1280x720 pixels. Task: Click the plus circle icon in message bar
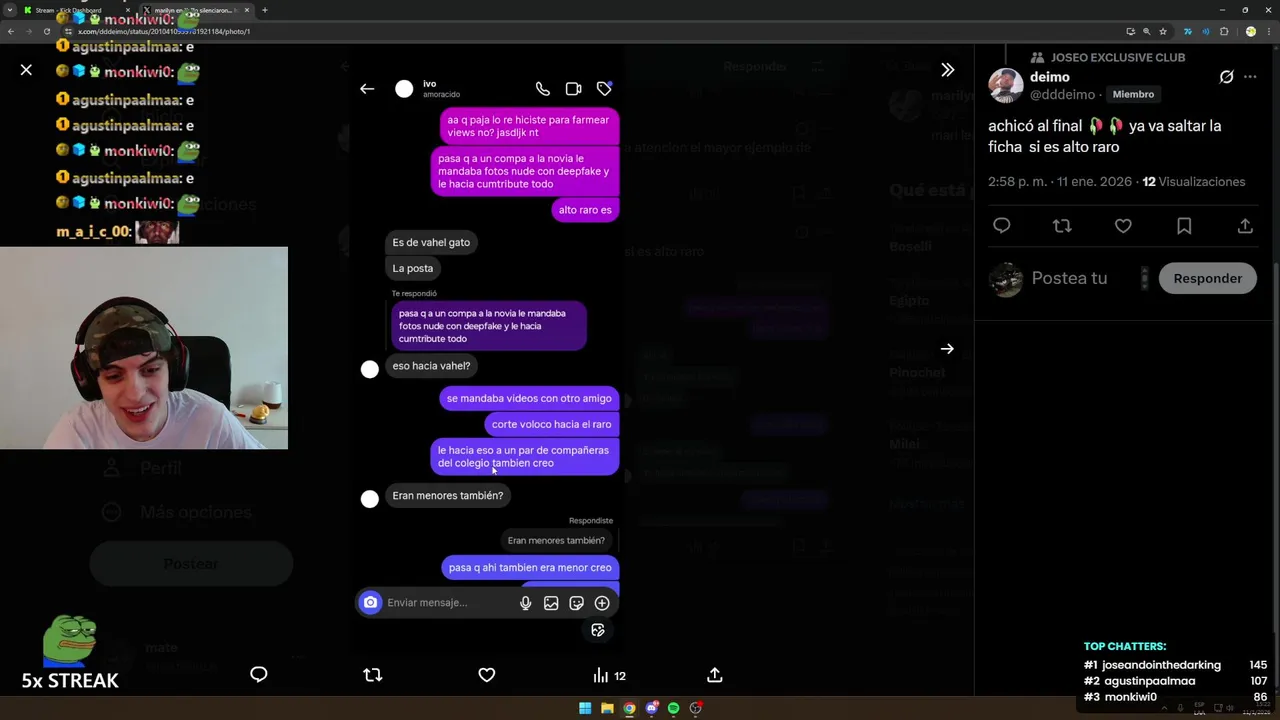[x=602, y=603]
